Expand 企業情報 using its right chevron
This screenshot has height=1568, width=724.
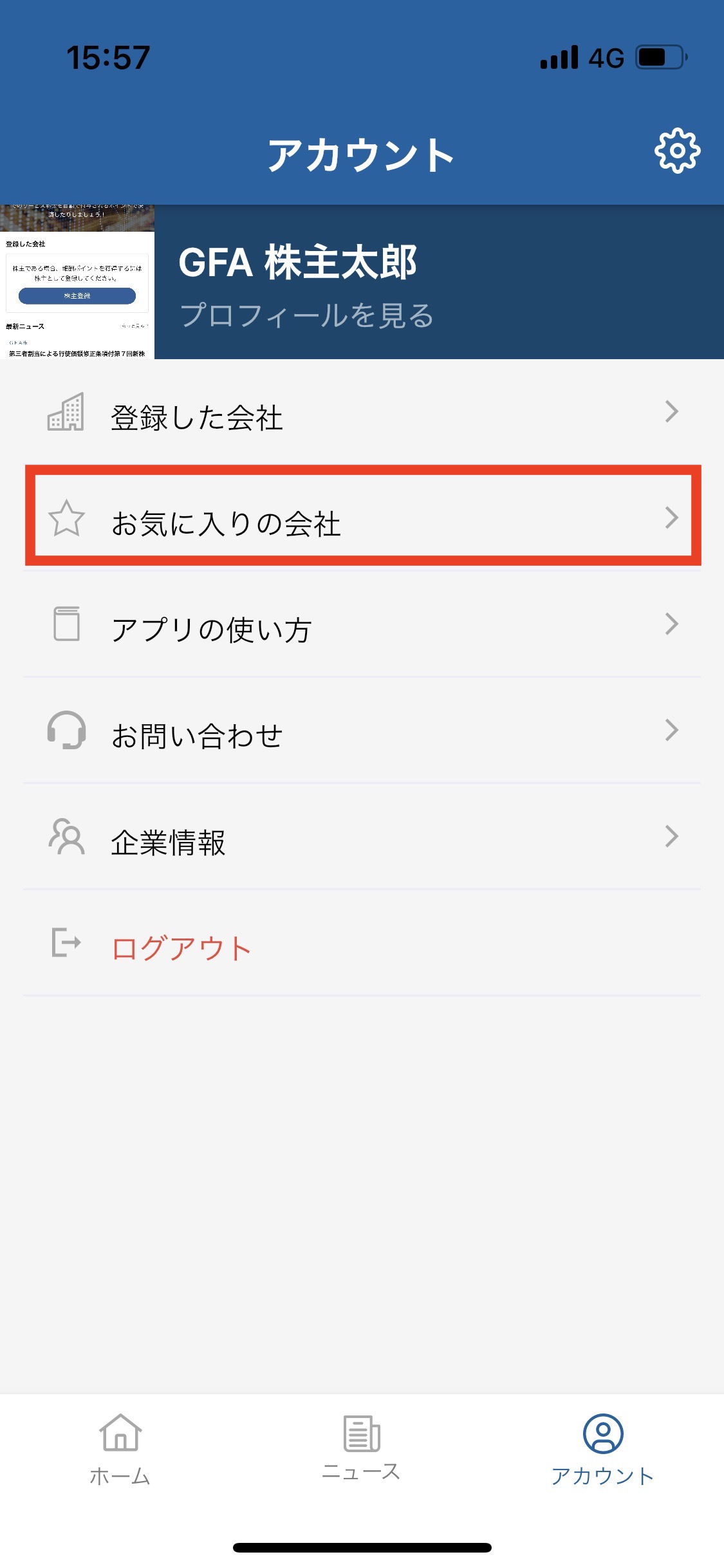[671, 836]
